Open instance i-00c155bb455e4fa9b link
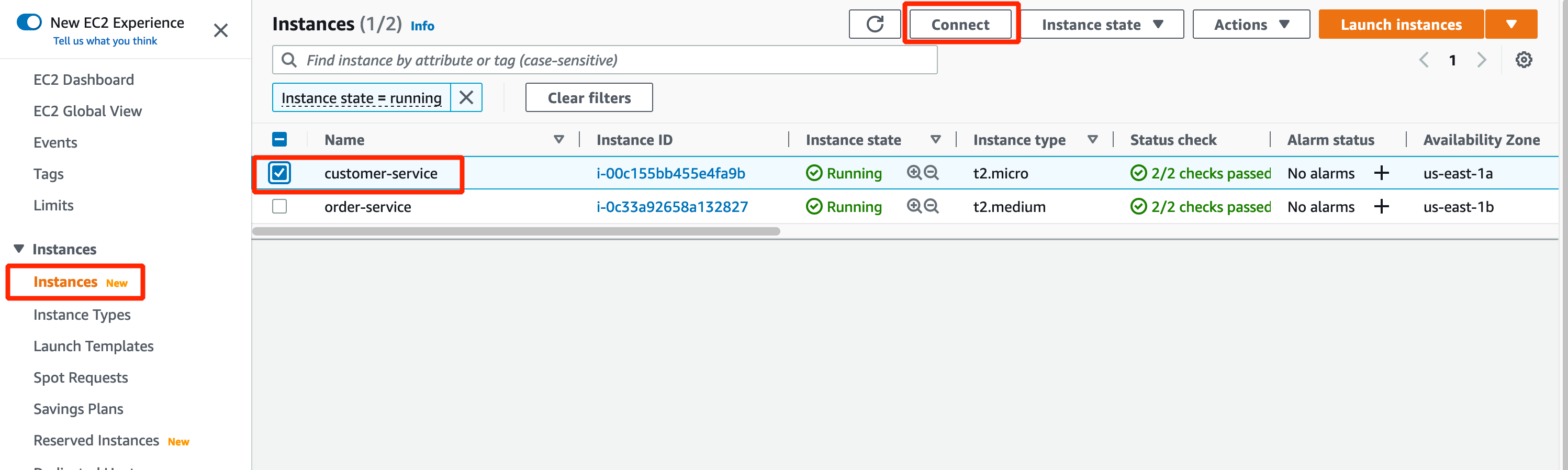Image resolution: width=1568 pixels, height=470 pixels. coord(670,173)
